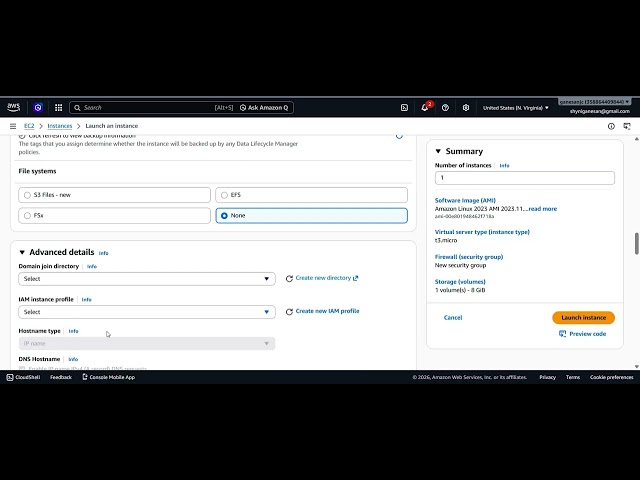Collapse the Advanced details section
Image resolution: width=640 pixels, height=480 pixels.
22,252
